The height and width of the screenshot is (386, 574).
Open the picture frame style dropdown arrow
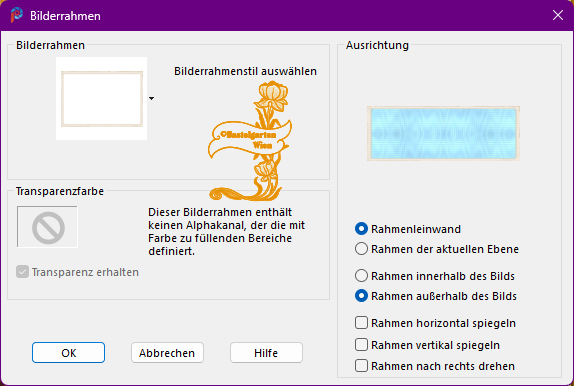pos(151,98)
